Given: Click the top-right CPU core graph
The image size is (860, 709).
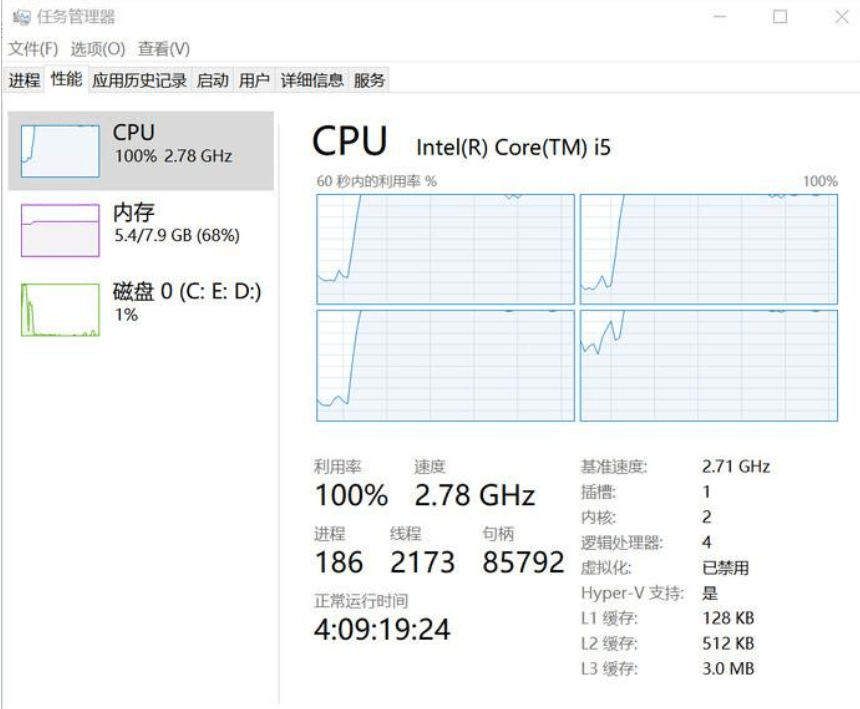Looking at the screenshot, I should (x=709, y=249).
